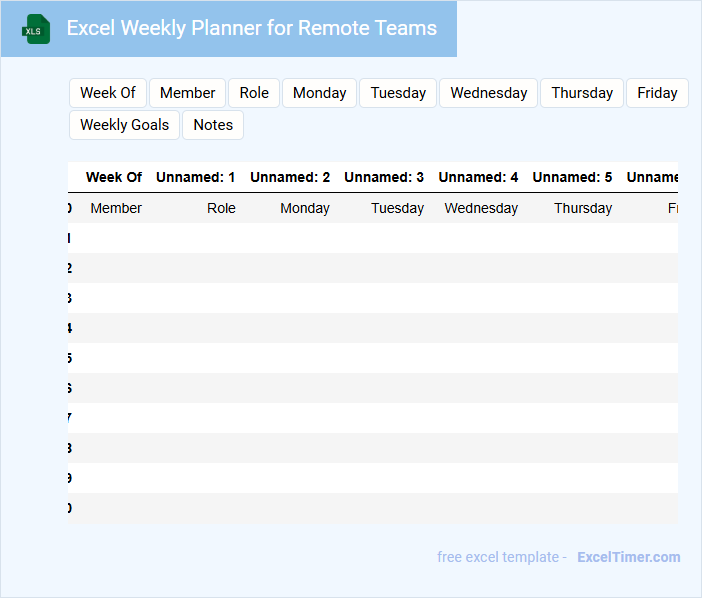The image size is (702, 598).
Task: Click the Unnamed: 1 column header
Action: tap(195, 177)
